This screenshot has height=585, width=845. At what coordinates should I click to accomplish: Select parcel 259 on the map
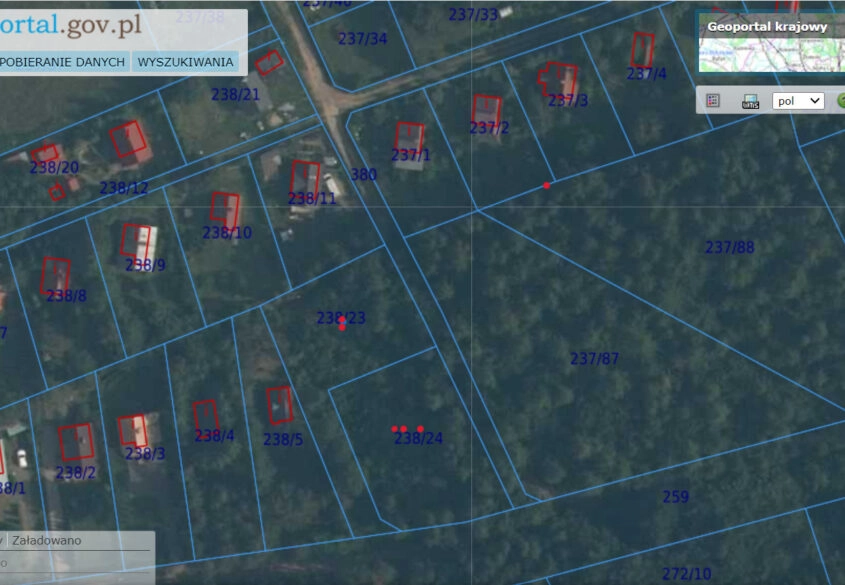(675, 497)
